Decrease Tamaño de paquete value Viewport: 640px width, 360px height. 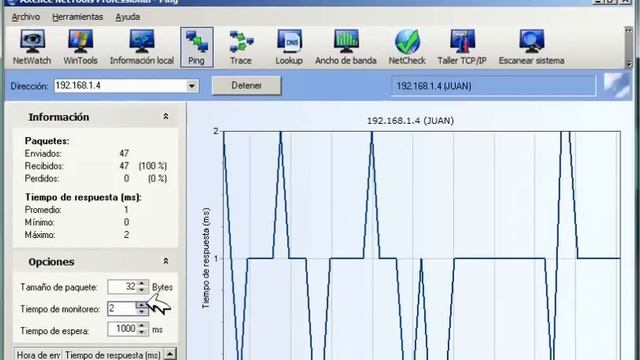tap(142, 290)
